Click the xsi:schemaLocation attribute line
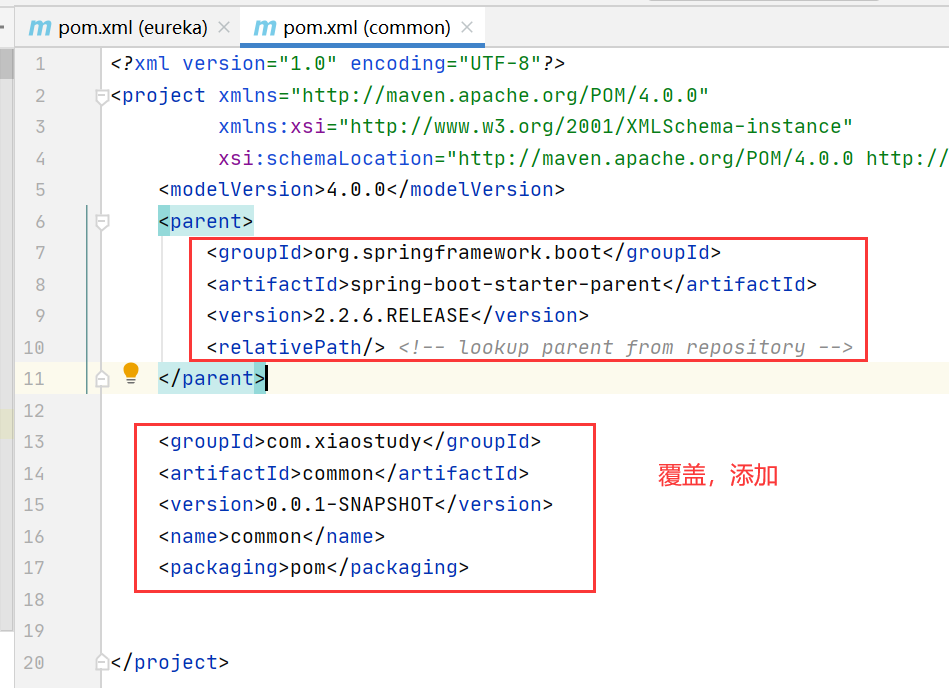This screenshot has width=949, height=688. (583, 159)
